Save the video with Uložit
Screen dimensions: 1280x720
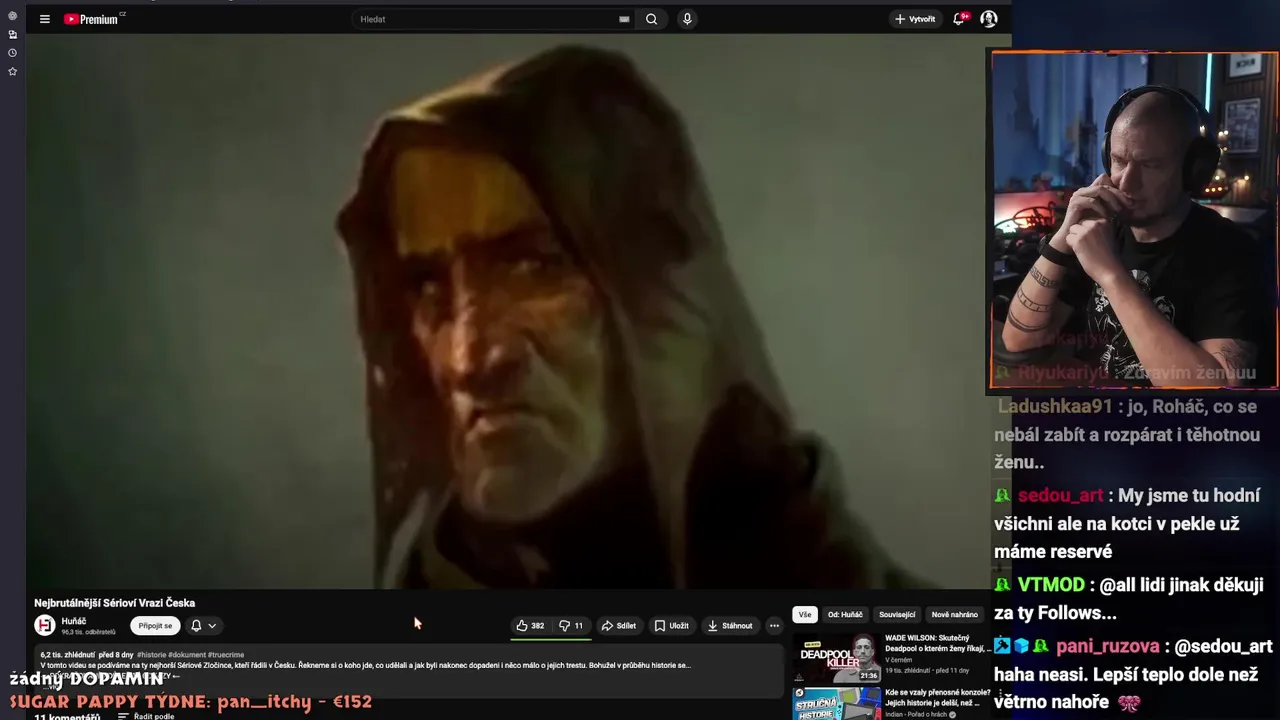(671, 626)
